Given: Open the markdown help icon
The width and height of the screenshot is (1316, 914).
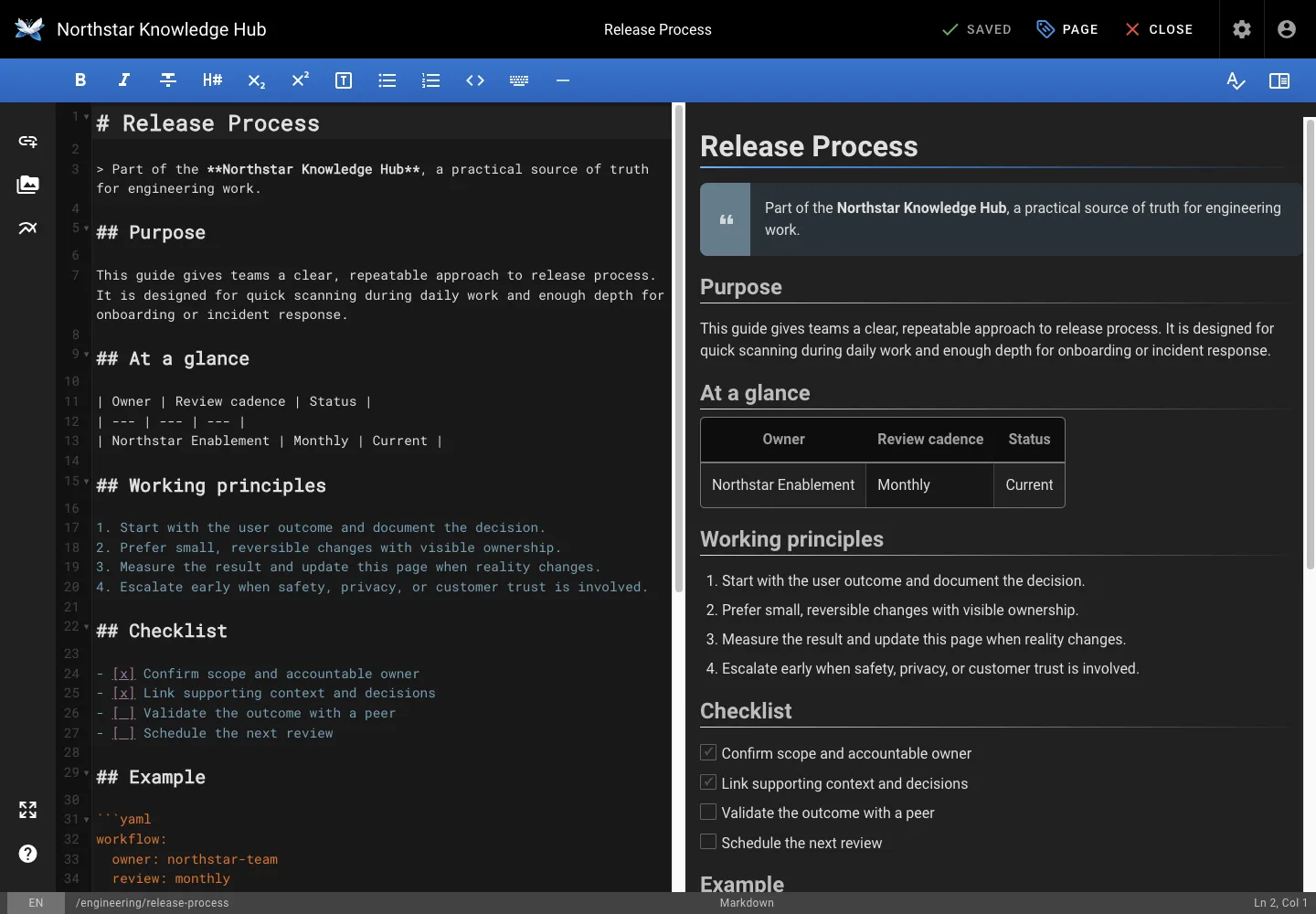Looking at the screenshot, I should coord(28,854).
